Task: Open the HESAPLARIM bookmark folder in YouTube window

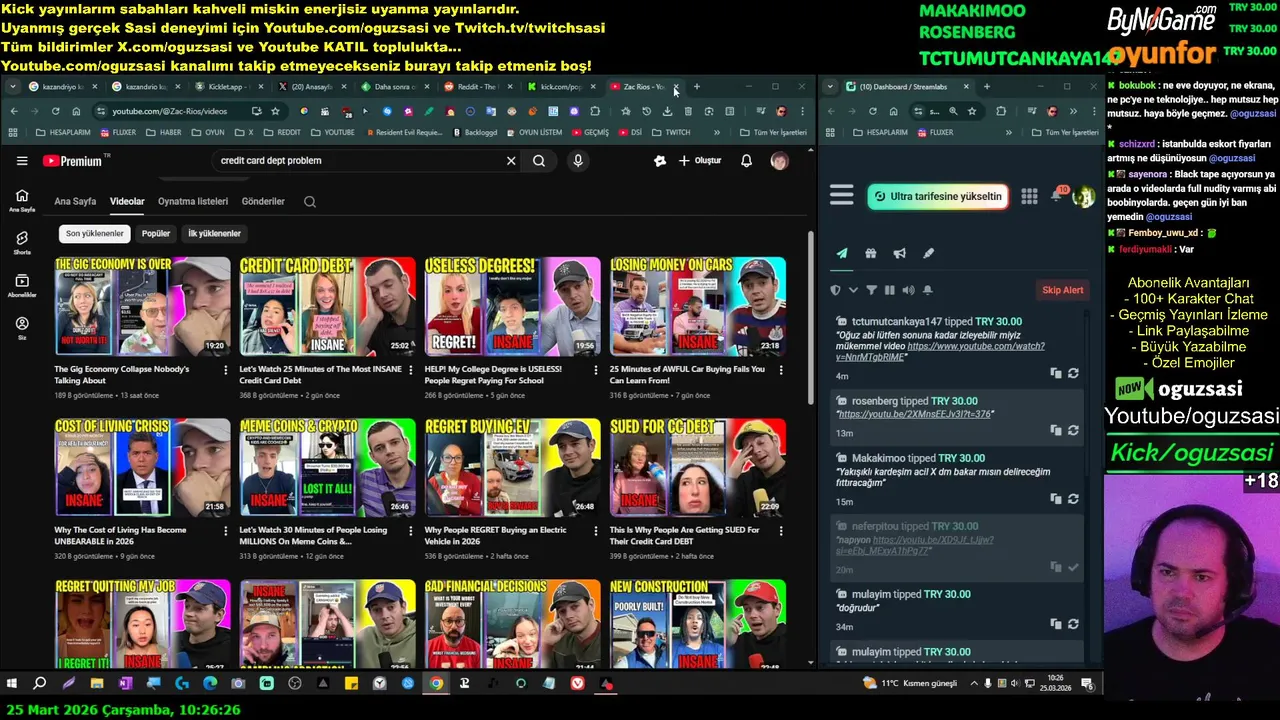Action: click(x=62, y=132)
